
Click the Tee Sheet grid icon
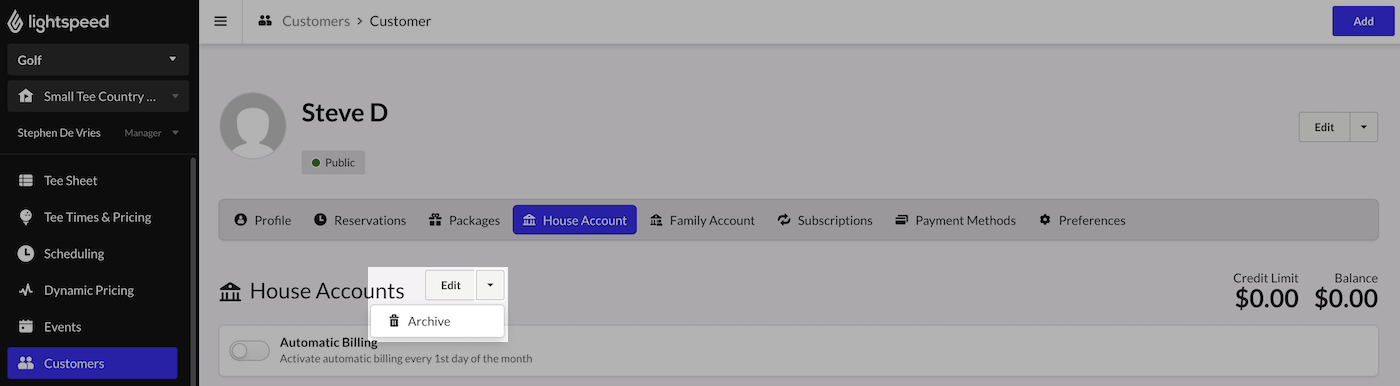26,181
